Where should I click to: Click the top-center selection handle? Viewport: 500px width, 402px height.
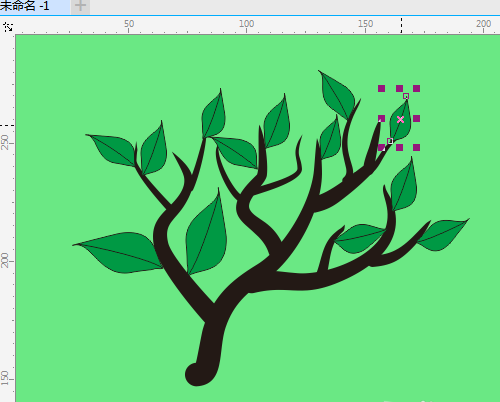[x=400, y=88]
